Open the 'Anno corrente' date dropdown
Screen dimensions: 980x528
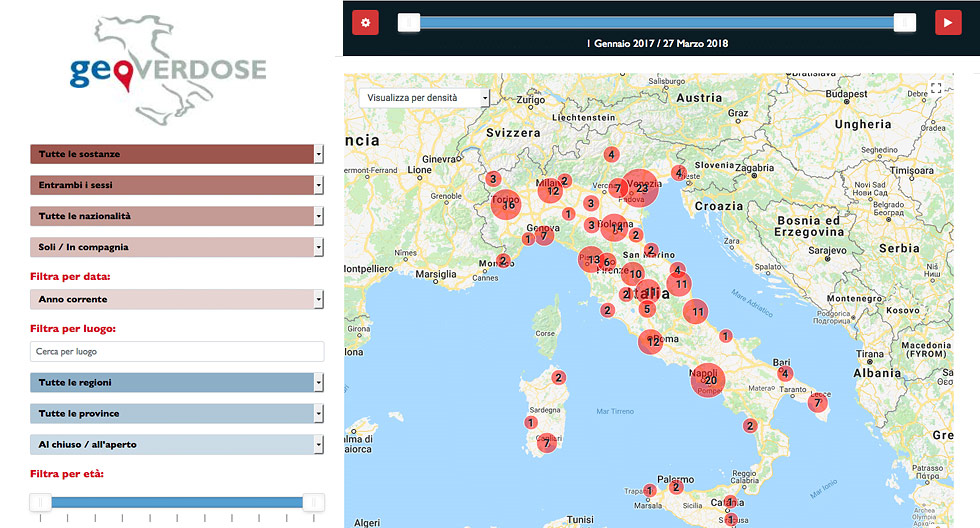click(177, 299)
